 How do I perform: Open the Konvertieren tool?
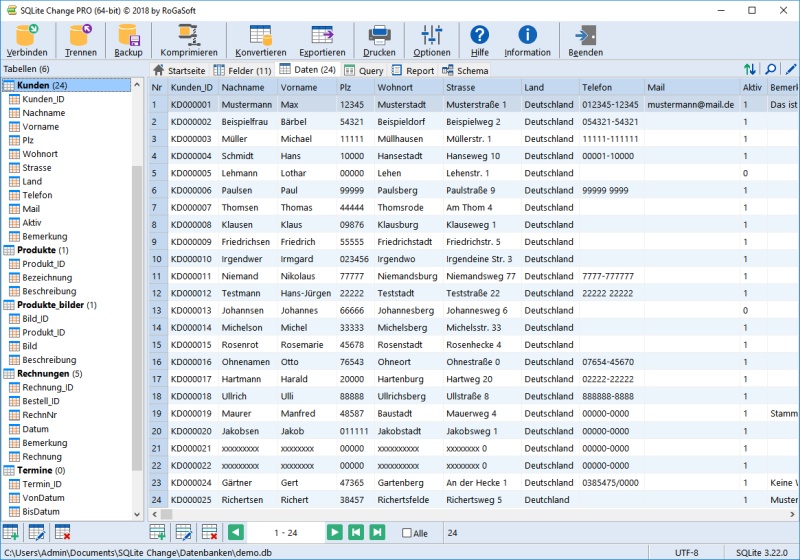tap(260, 36)
